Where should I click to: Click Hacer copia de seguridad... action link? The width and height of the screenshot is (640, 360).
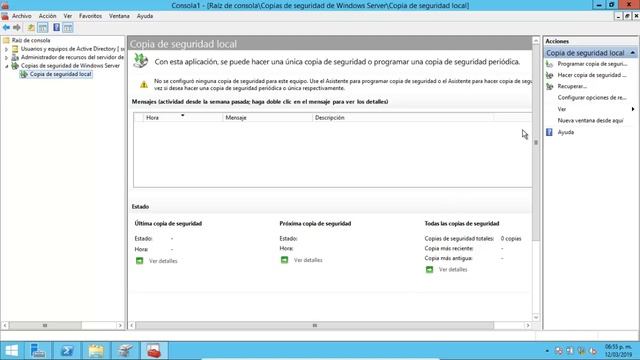click(592, 75)
